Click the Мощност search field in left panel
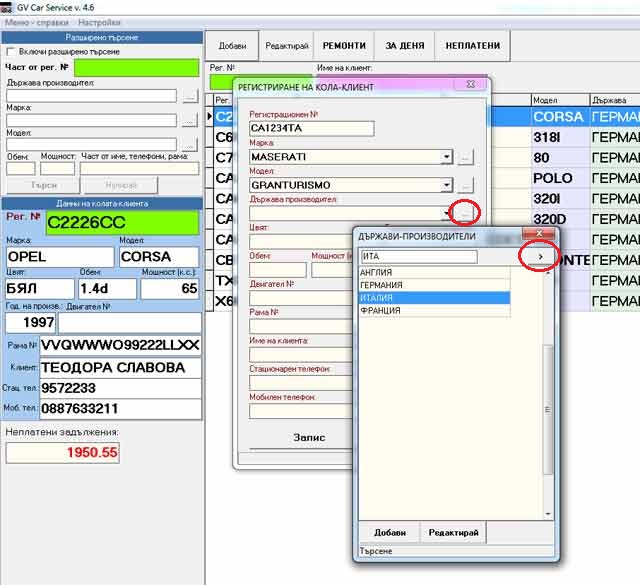 click(x=57, y=169)
